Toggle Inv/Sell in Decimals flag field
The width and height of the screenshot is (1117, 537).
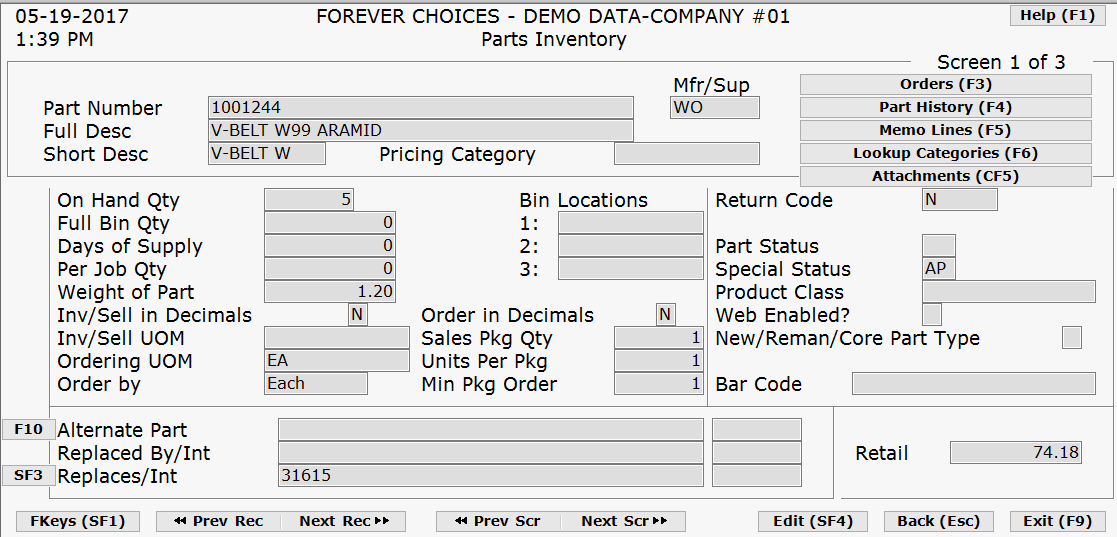tap(358, 315)
